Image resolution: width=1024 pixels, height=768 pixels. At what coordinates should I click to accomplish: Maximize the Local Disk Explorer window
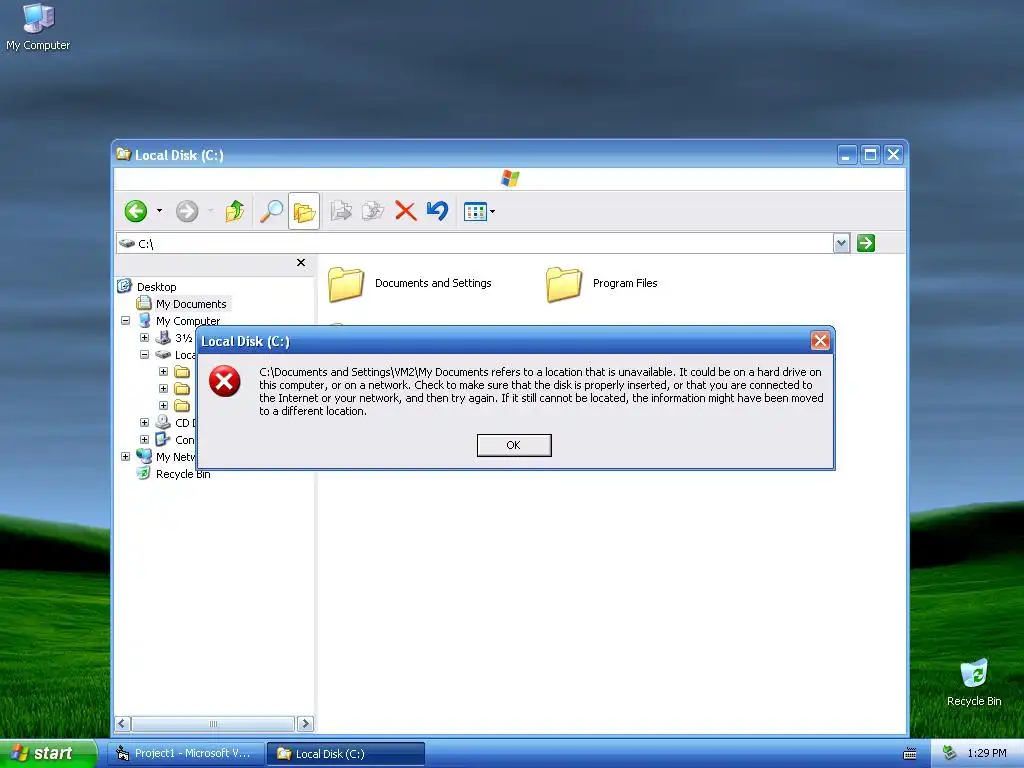(x=870, y=155)
